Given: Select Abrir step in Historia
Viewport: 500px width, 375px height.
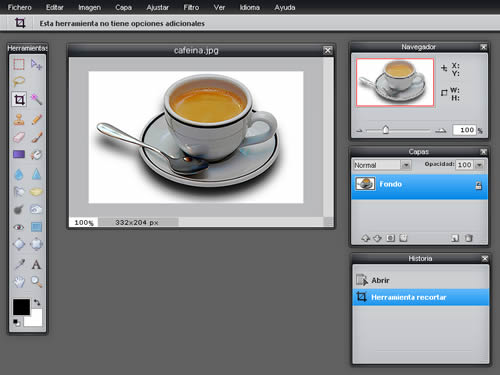Looking at the screenshot, I should tap(421, 280).
